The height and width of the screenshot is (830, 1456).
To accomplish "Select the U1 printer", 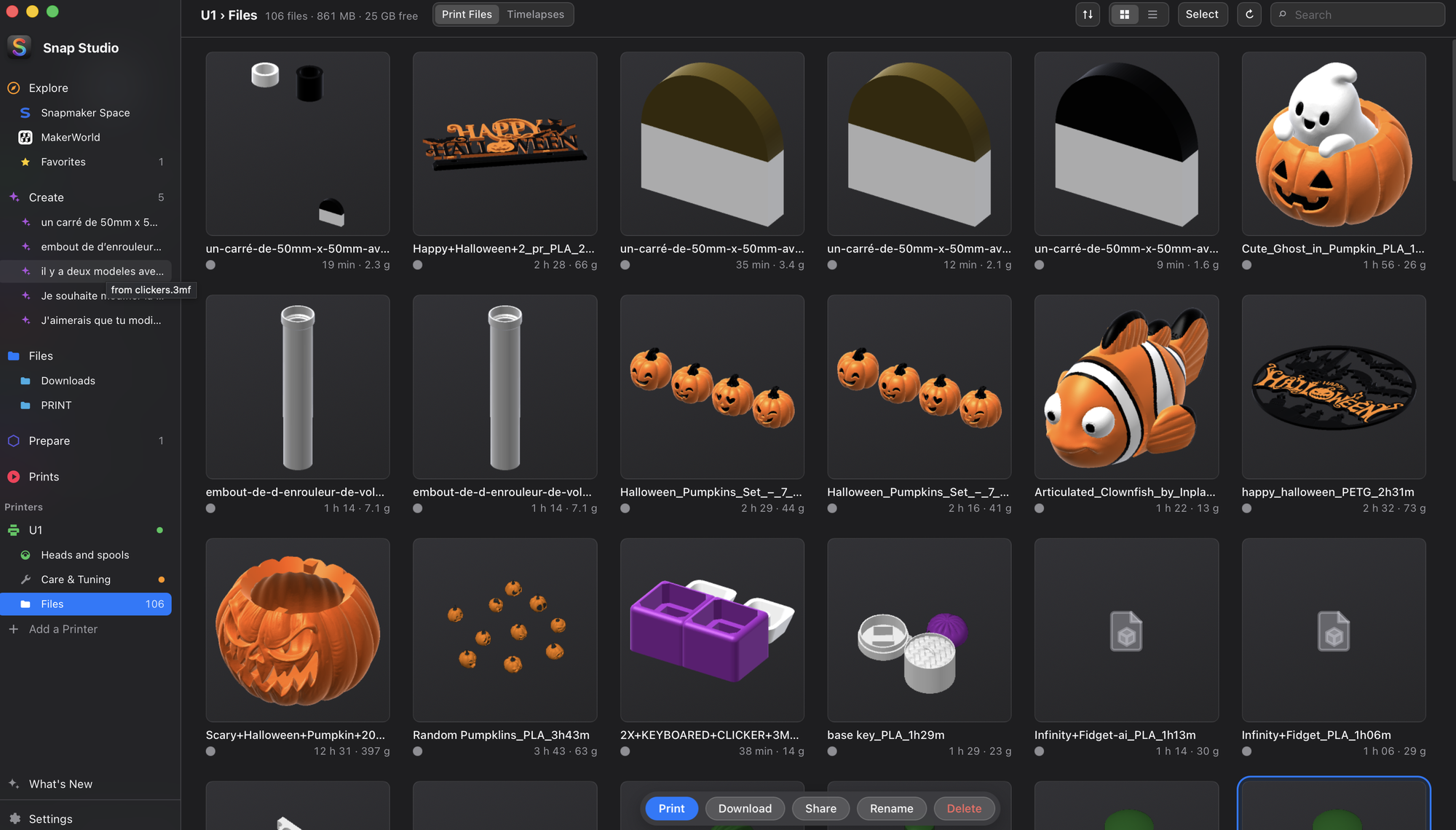I will [x=85, y=530].
